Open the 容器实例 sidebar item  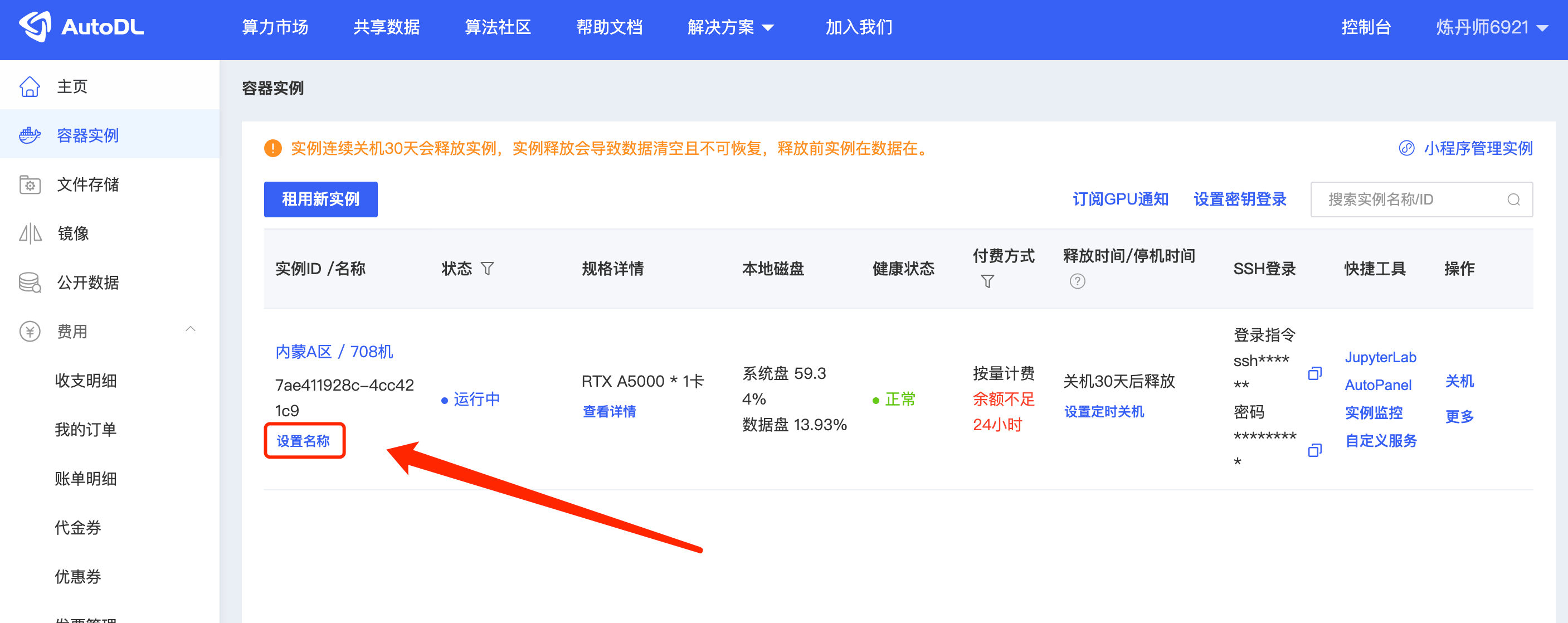(x=87, y=135)
